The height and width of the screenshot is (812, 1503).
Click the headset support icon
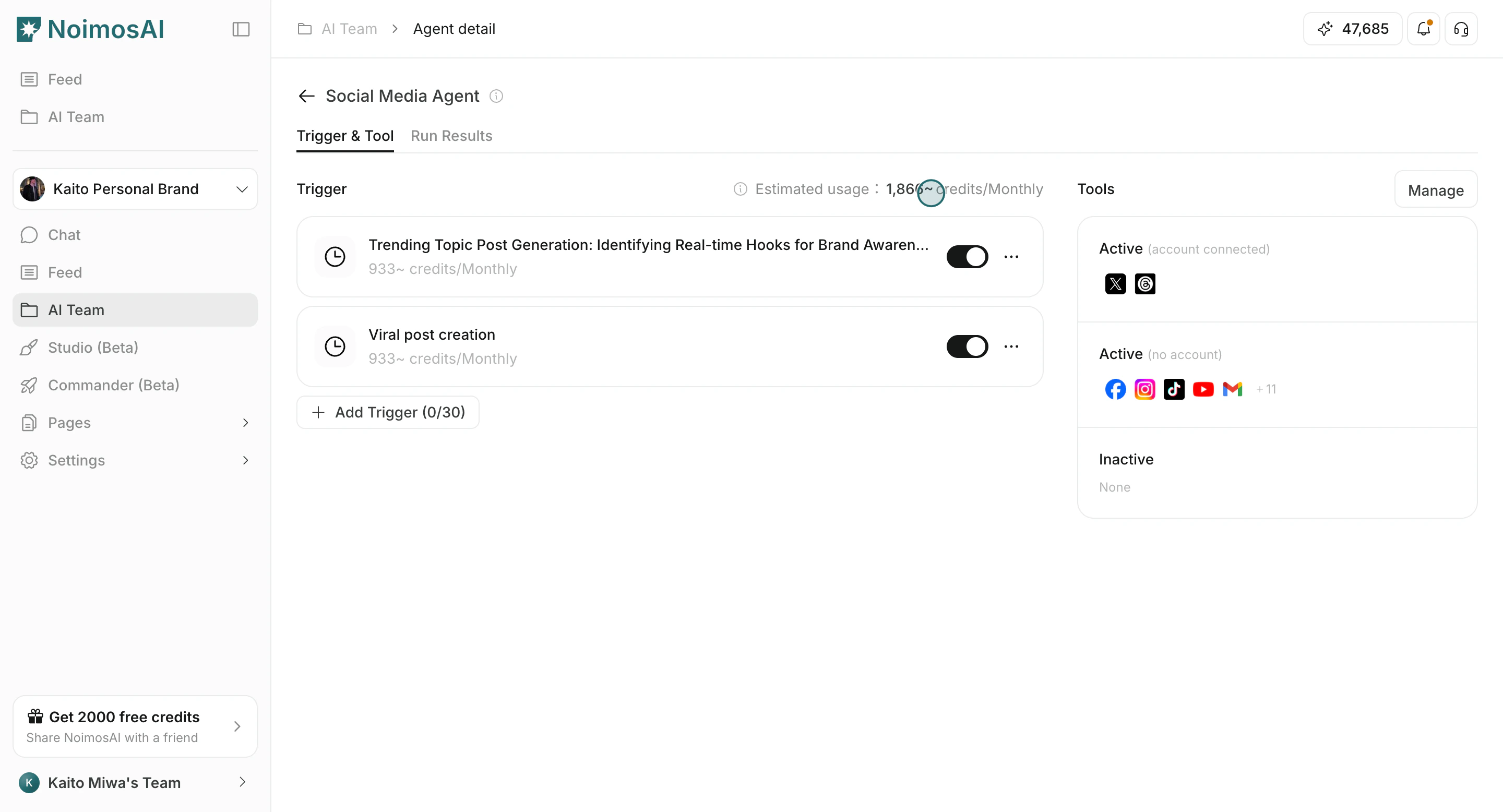pyautogui.click(x=1461, y=29)
